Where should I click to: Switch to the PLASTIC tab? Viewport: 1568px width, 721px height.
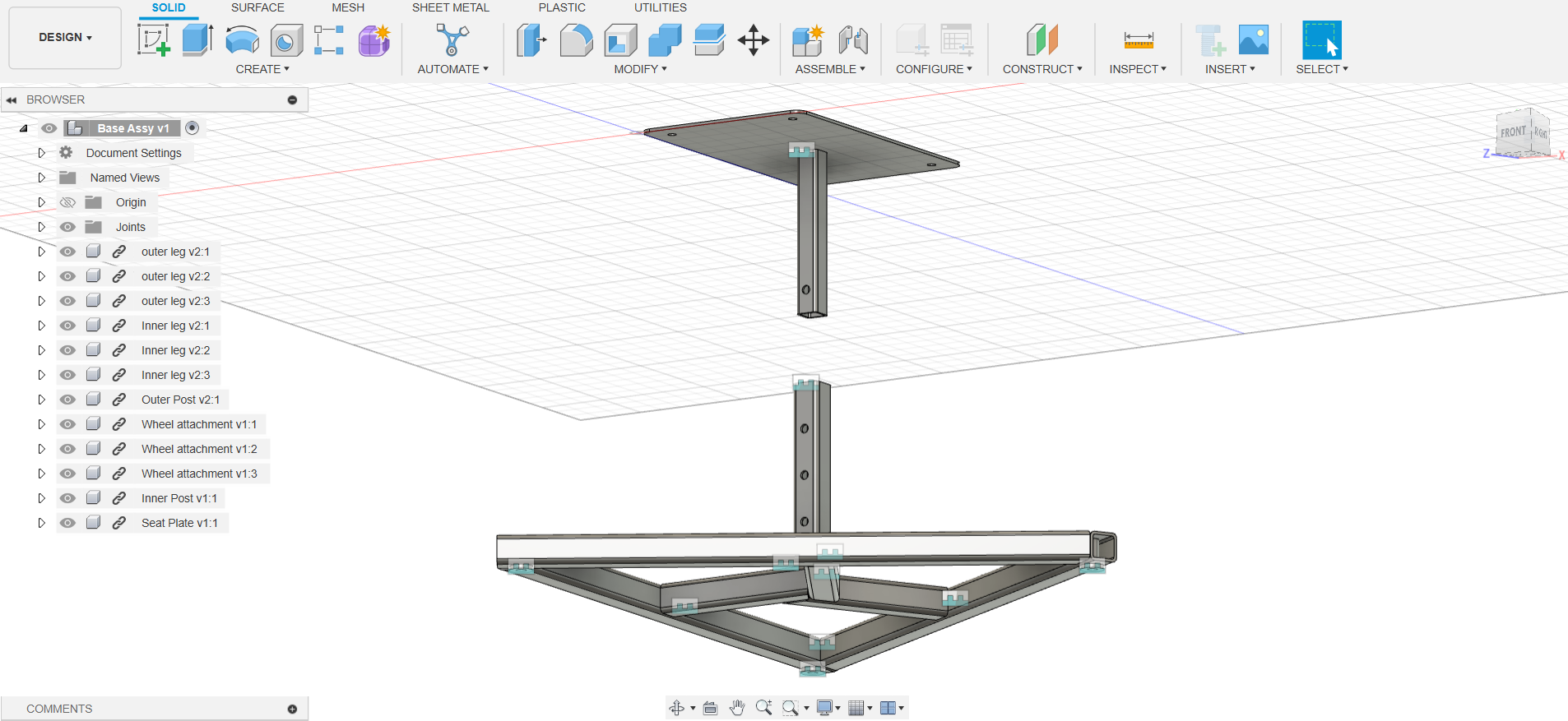[562, 7]
